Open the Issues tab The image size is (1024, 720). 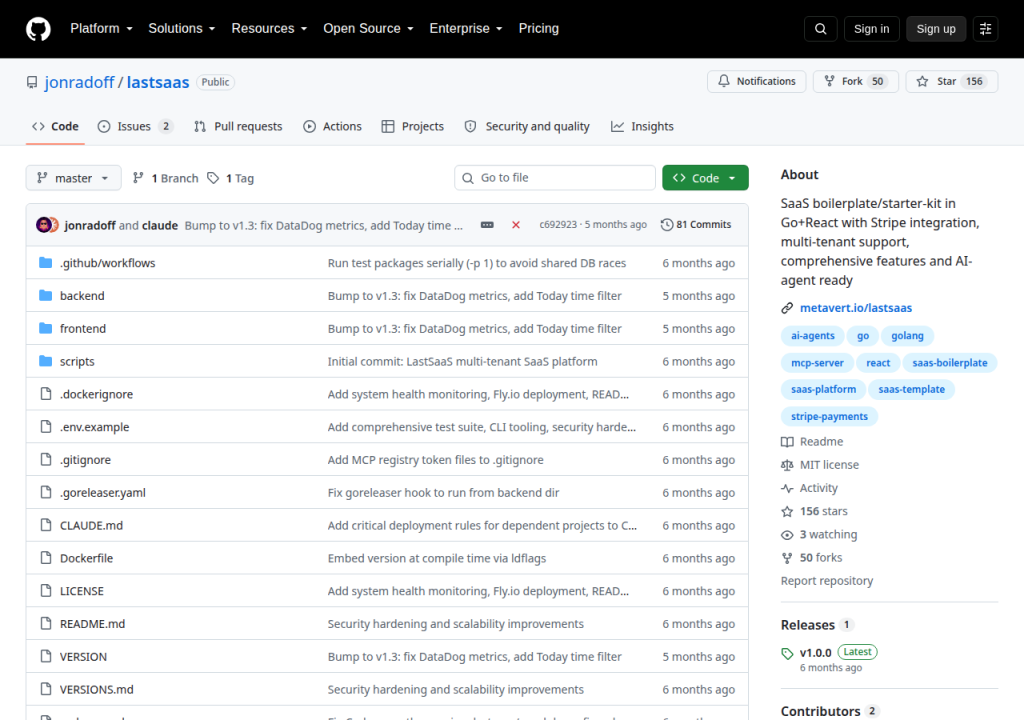click(x=135, y=126)
